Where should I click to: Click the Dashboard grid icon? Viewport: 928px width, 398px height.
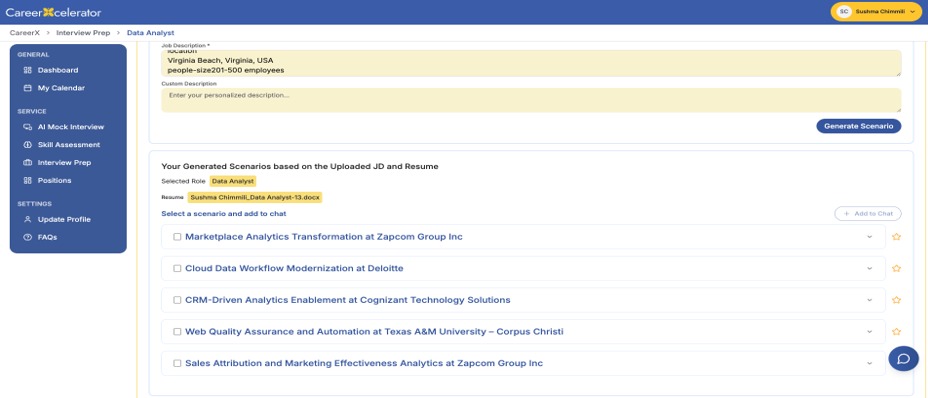point(27,70)
